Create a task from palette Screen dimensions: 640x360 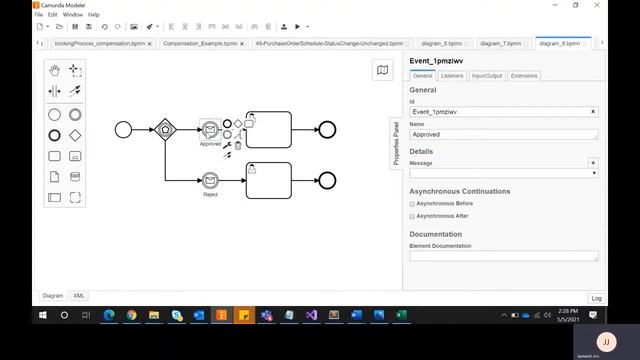click(54, 156)
